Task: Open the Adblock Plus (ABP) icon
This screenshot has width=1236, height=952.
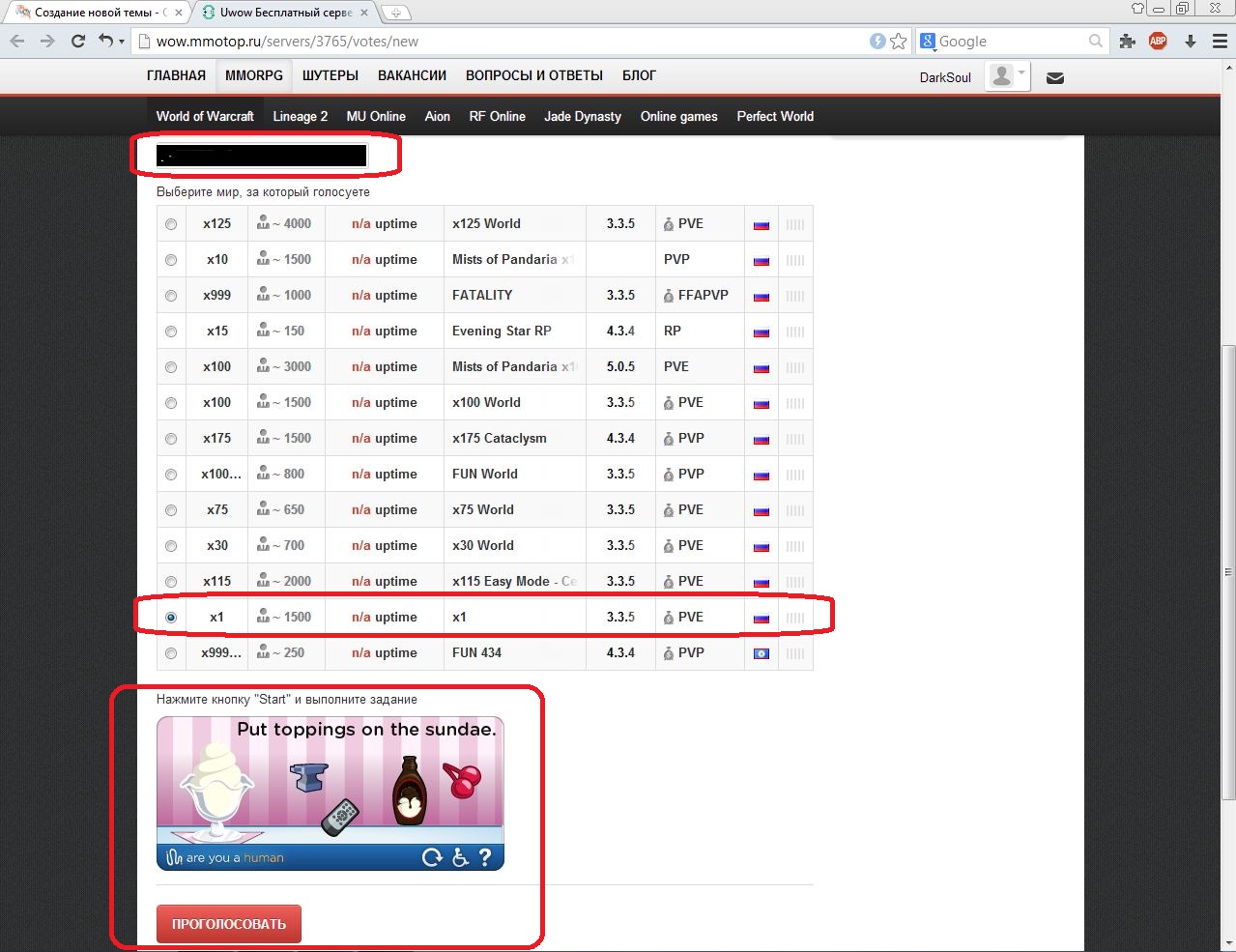Action: [x=1158, y=41]
